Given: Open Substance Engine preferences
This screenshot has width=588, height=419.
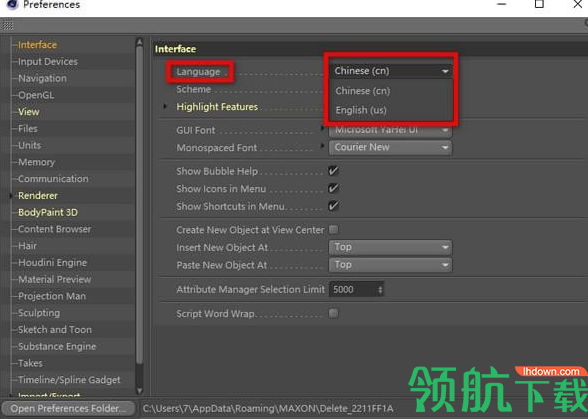Looking at the screenshot, I should [x=57, y=347].
